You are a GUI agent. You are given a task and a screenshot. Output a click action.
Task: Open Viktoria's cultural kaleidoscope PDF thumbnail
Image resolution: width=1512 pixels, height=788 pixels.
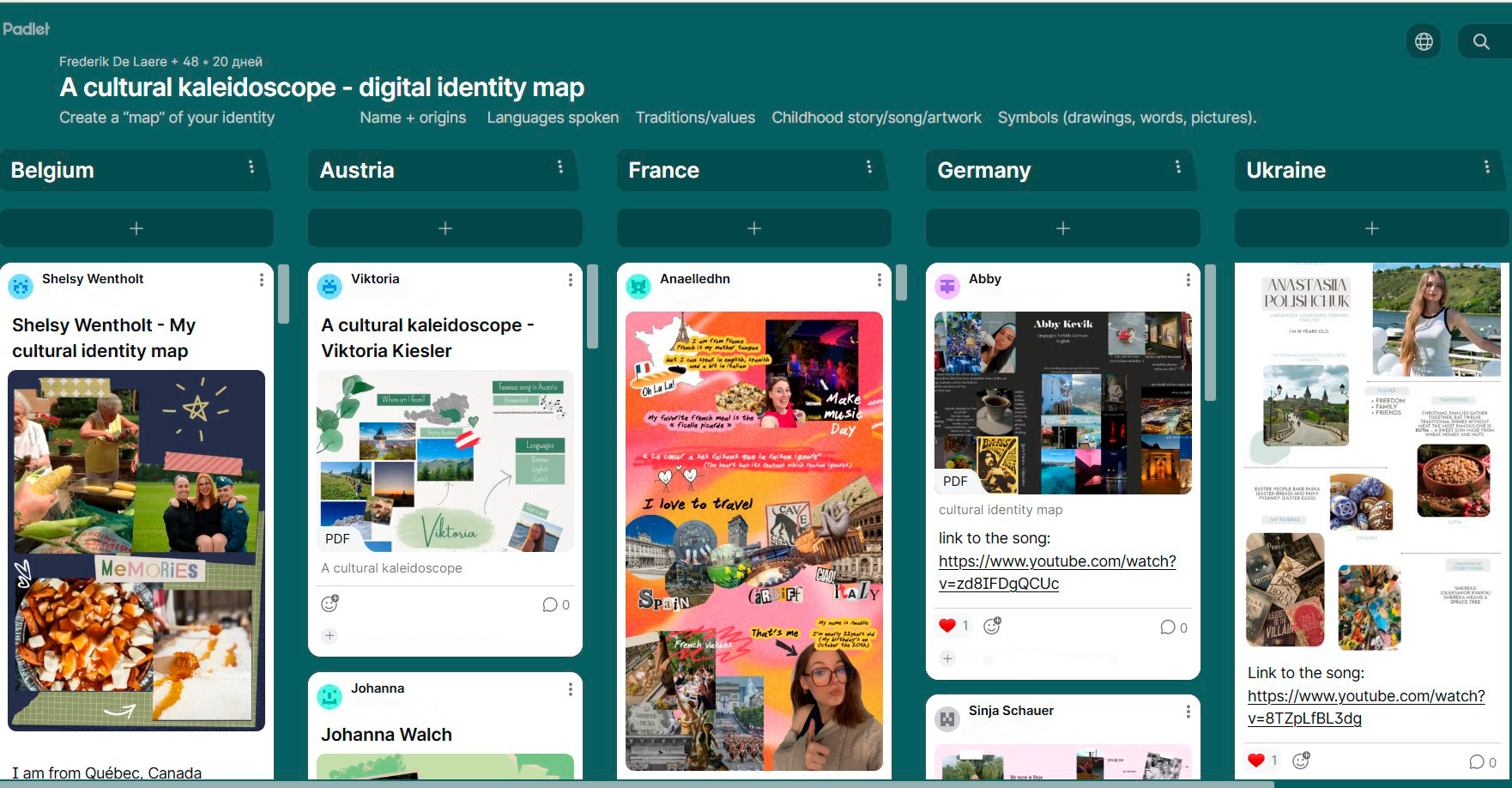[445, 461]
